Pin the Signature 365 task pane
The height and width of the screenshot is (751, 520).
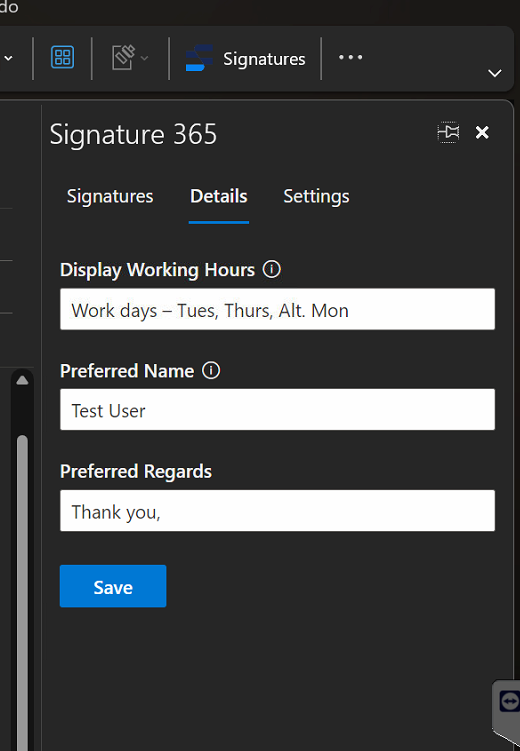tap(449, 132)
